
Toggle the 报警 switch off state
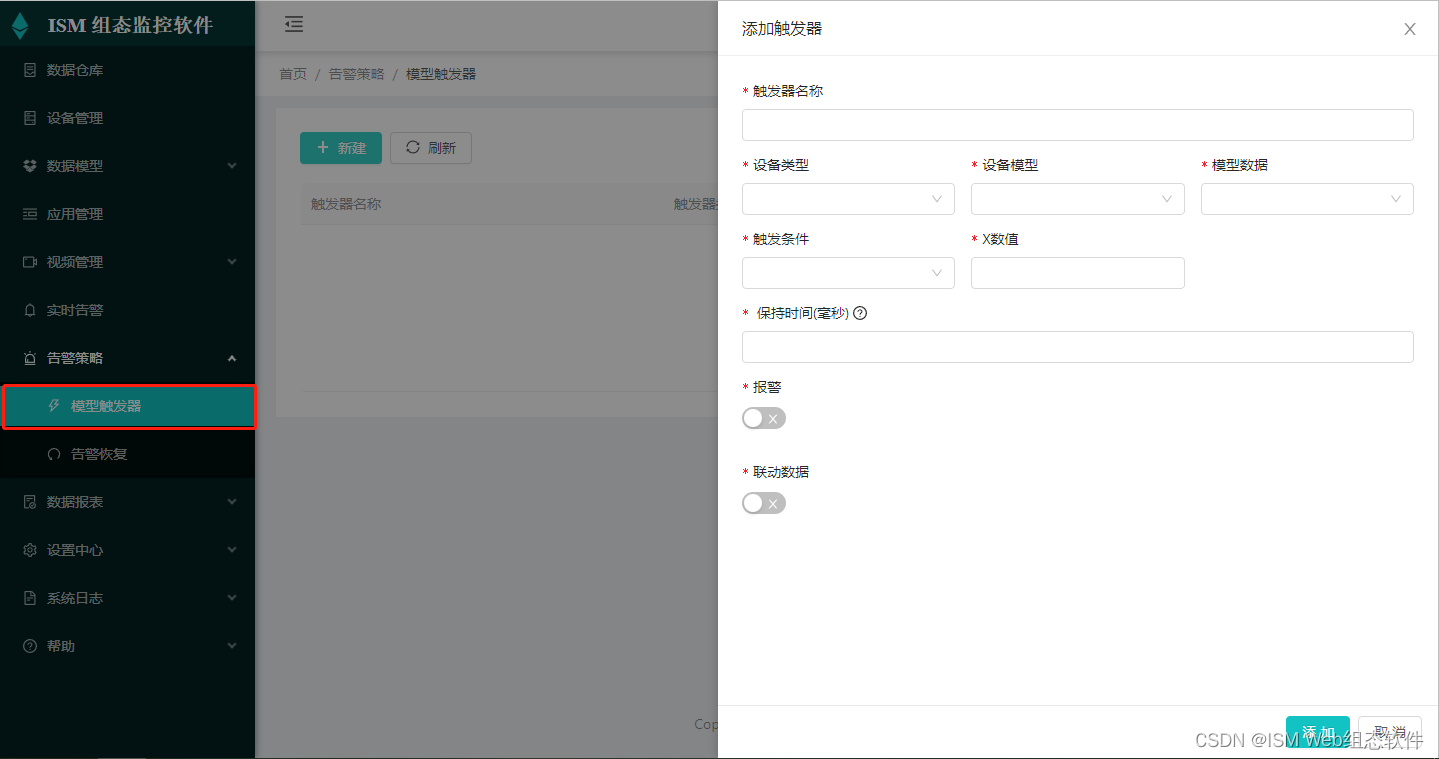click(x=763, y=418)
